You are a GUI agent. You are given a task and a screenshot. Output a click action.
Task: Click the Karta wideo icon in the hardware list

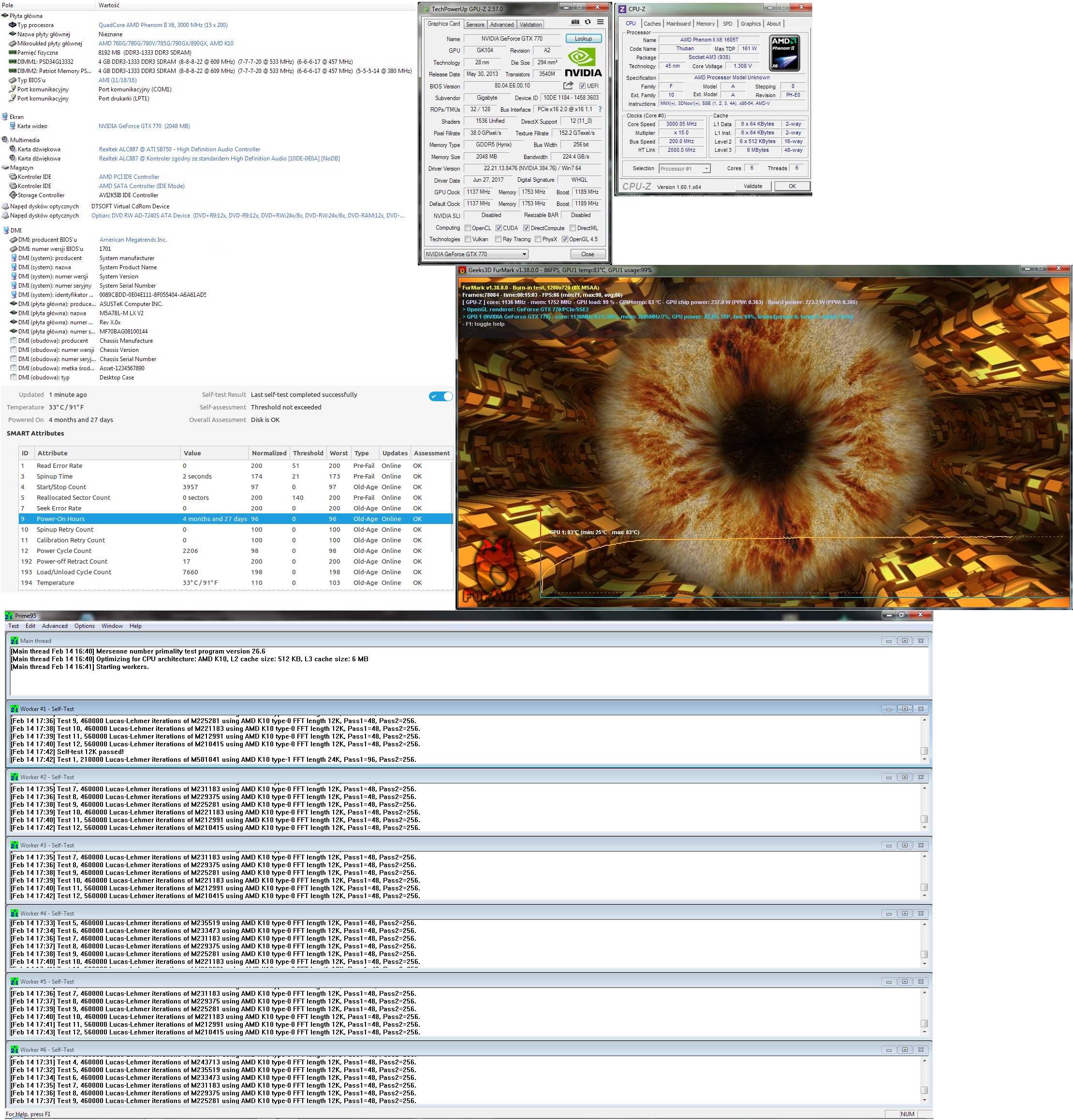pyautogui.click(x=13, y=126)
